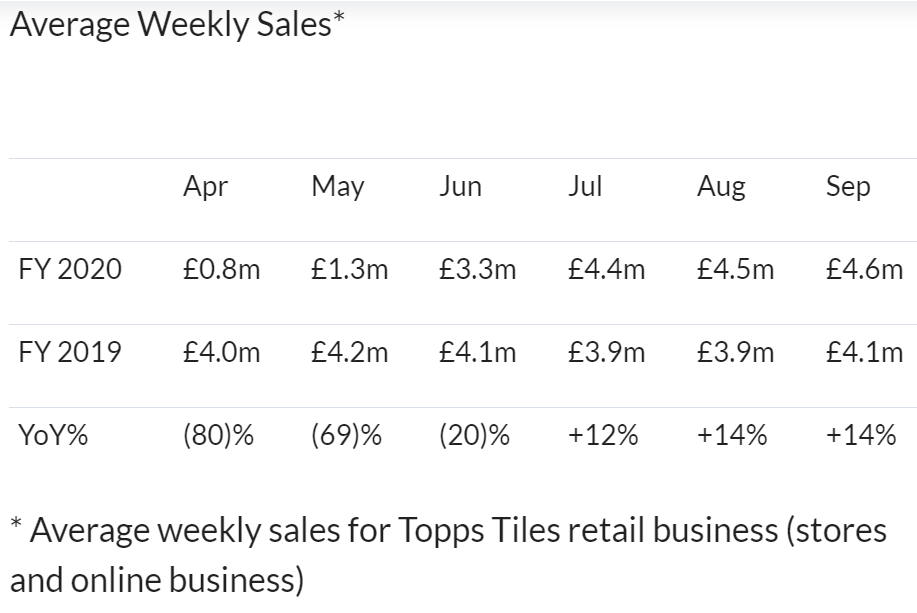Select the May column header

click(337, 187)
